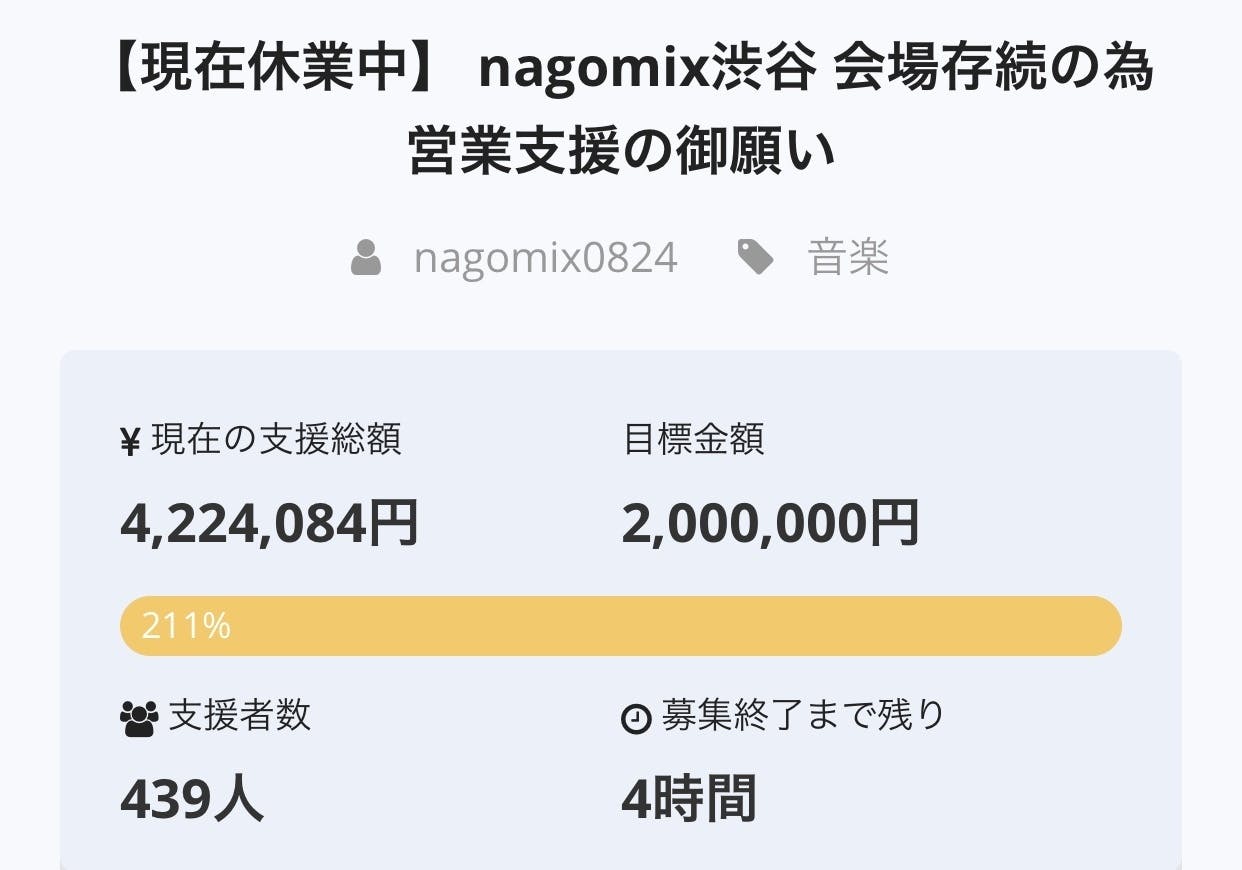Click the 支援者数 label

pyautogui.click(x=240, y=716)
